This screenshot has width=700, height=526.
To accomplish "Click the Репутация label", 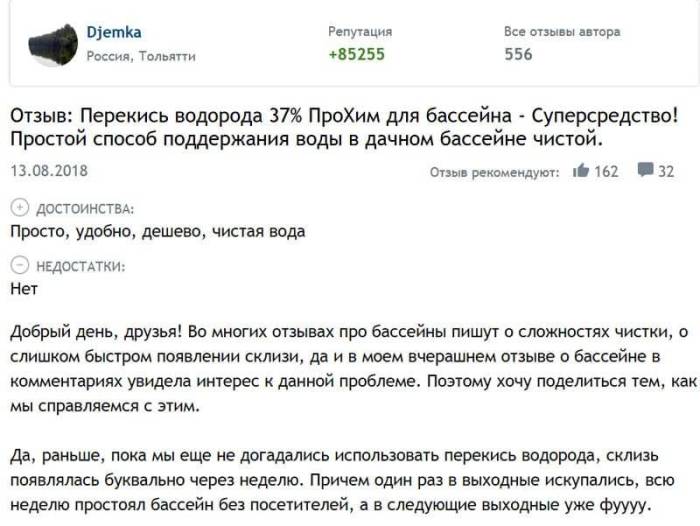I will pos(360,31).
